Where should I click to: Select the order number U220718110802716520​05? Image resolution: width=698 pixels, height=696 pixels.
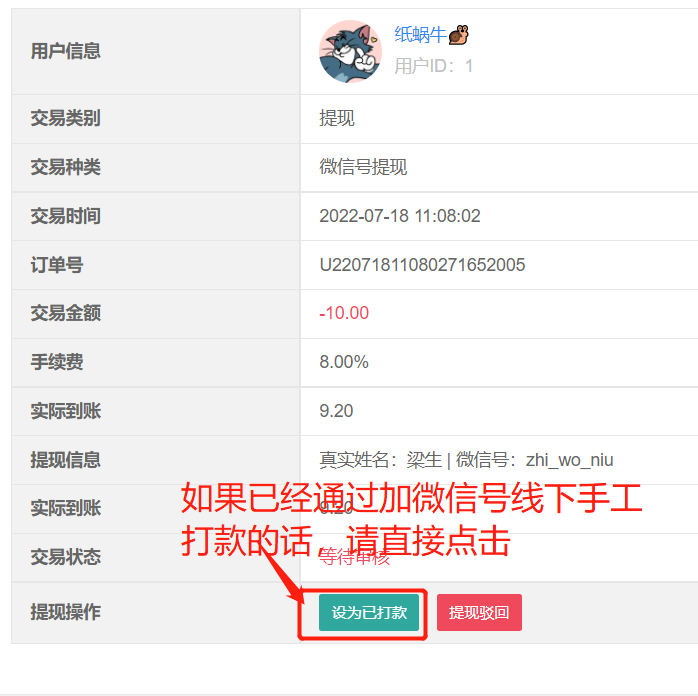tap(422, 265)
